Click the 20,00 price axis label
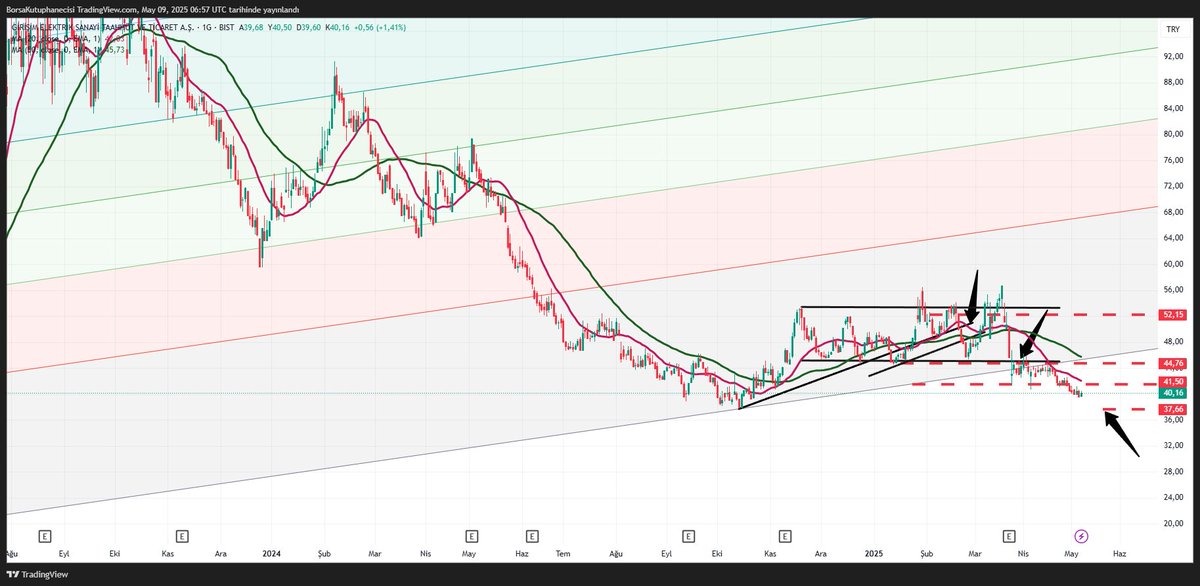This screenshot has height=586, width=1200. click(1173, 523)
